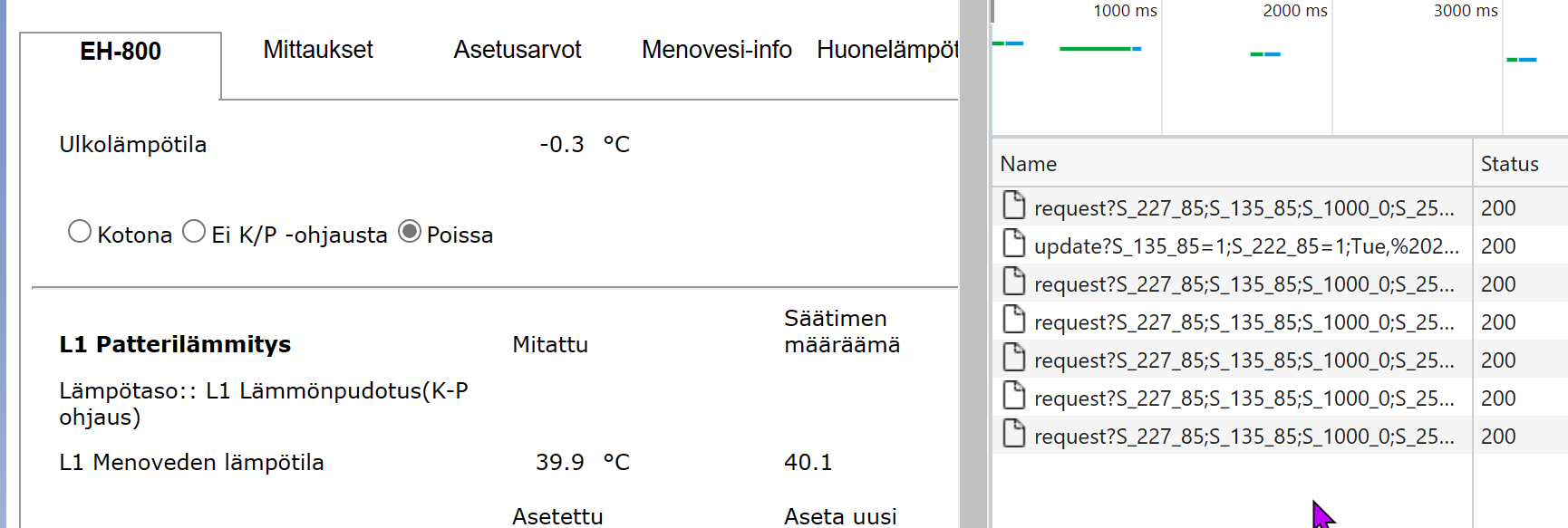The image size is (1568, 528).
Task: Click the document icon in the sixth network row
Action: coord(1014,397)
